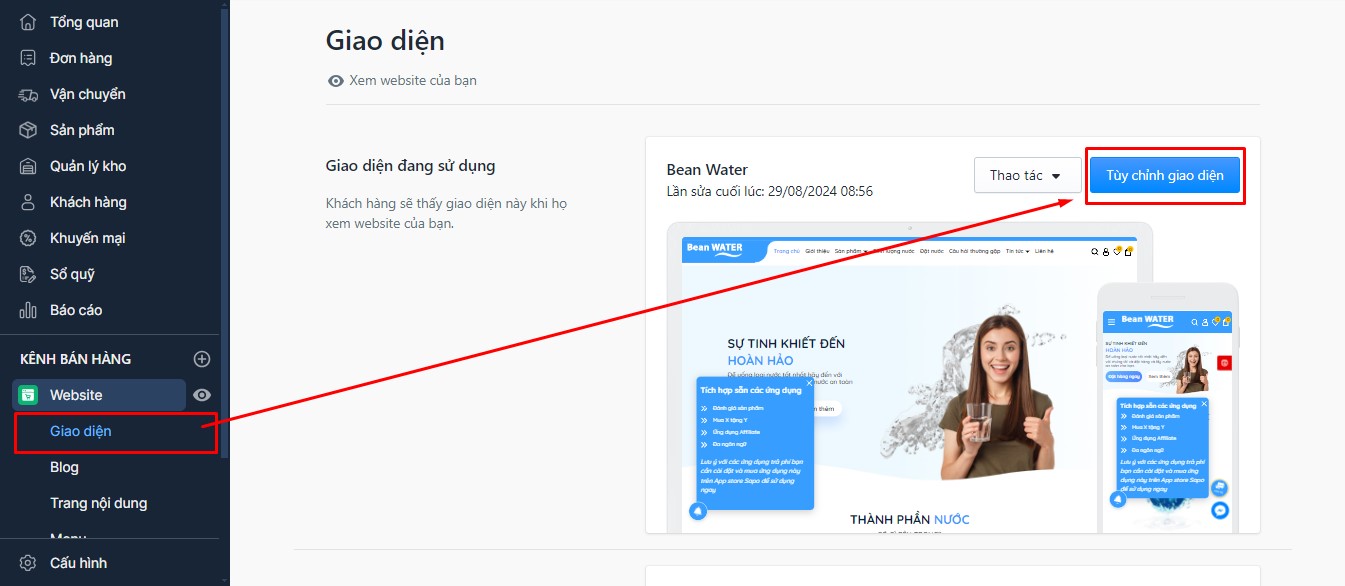This screenshot has width=1345, height=586.
Task: Click the ledger icon for Sổ quỹ
Action: coord(28,274)
